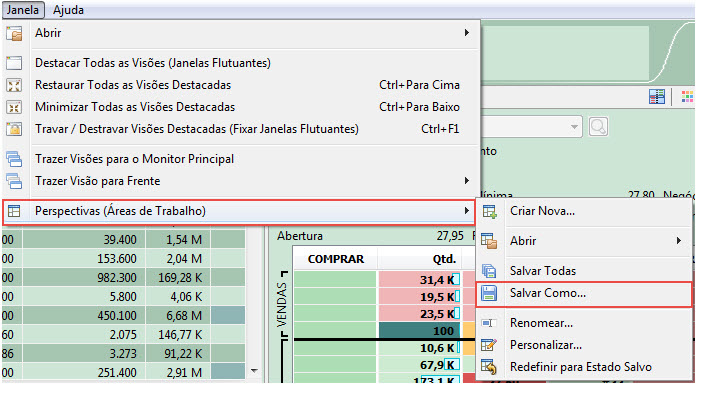Click the VENDAS vertical label

282,305
